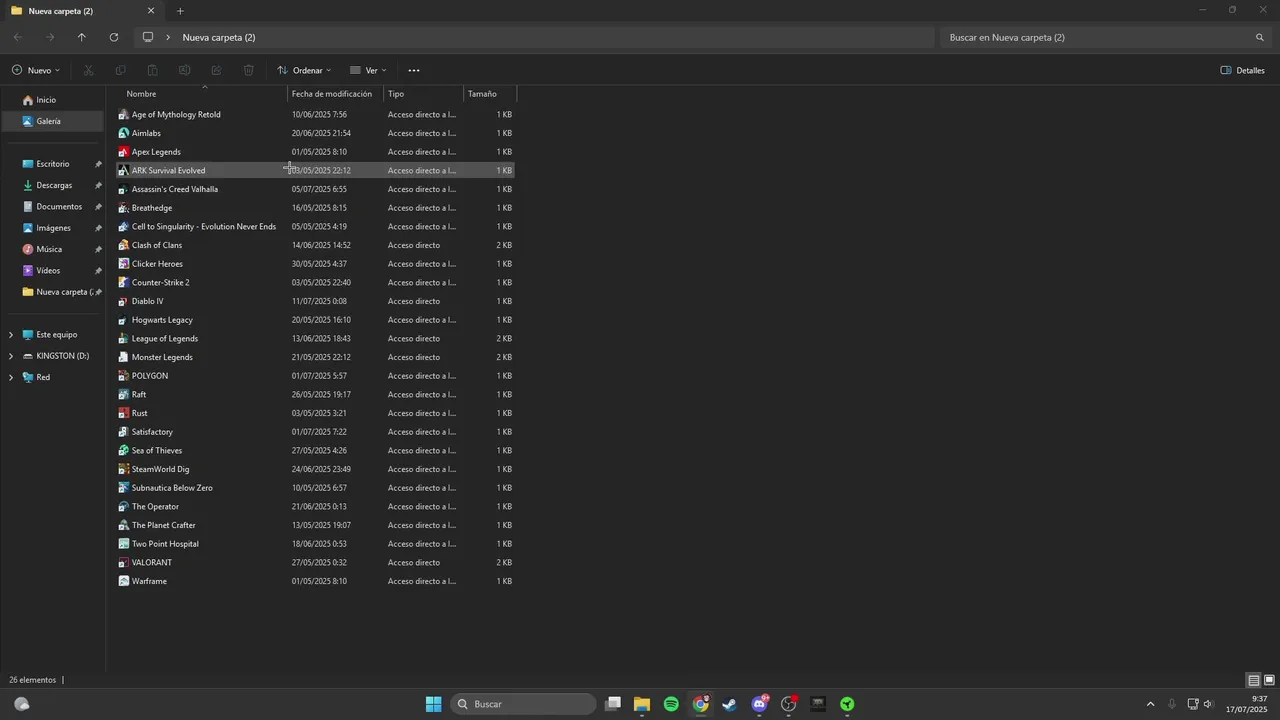
Task: Select the Clash of Clans file name
Action: (157, 245)
